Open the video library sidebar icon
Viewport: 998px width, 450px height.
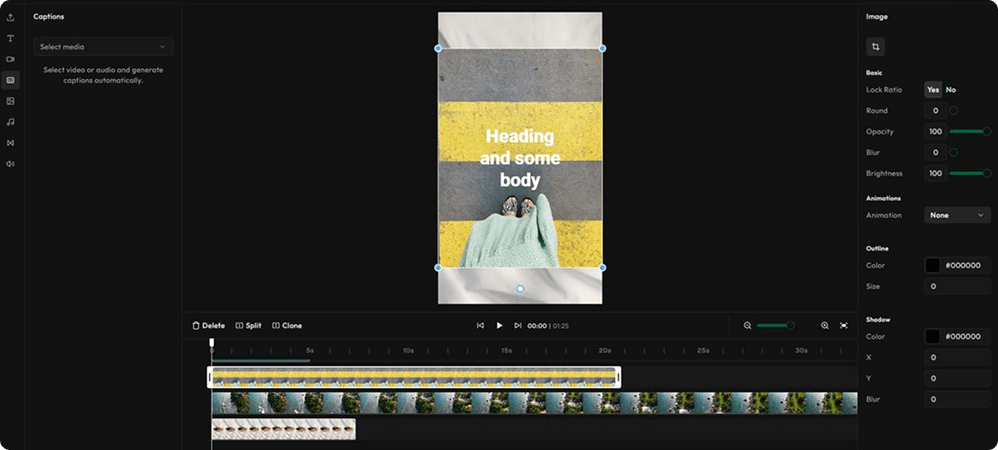click(10, 59)
